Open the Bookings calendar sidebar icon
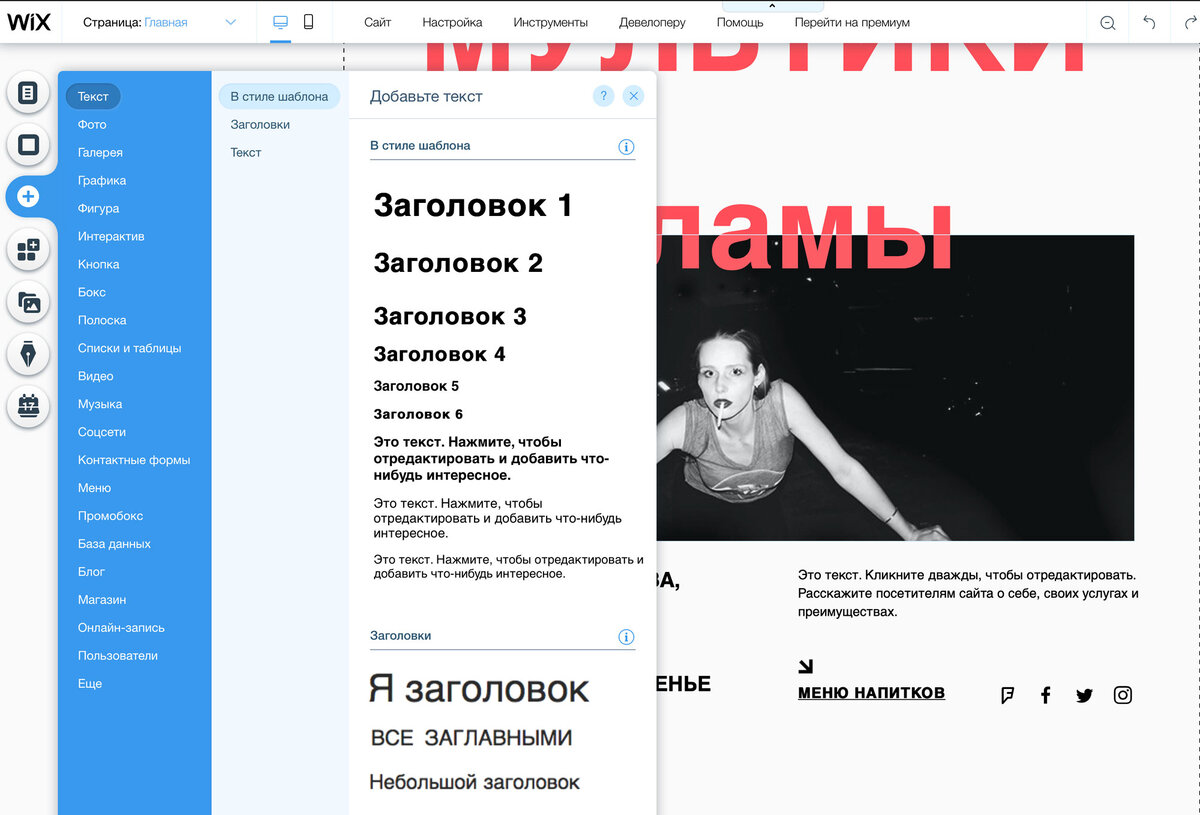This screenshot has width=1200, height=815. point(28,406)
